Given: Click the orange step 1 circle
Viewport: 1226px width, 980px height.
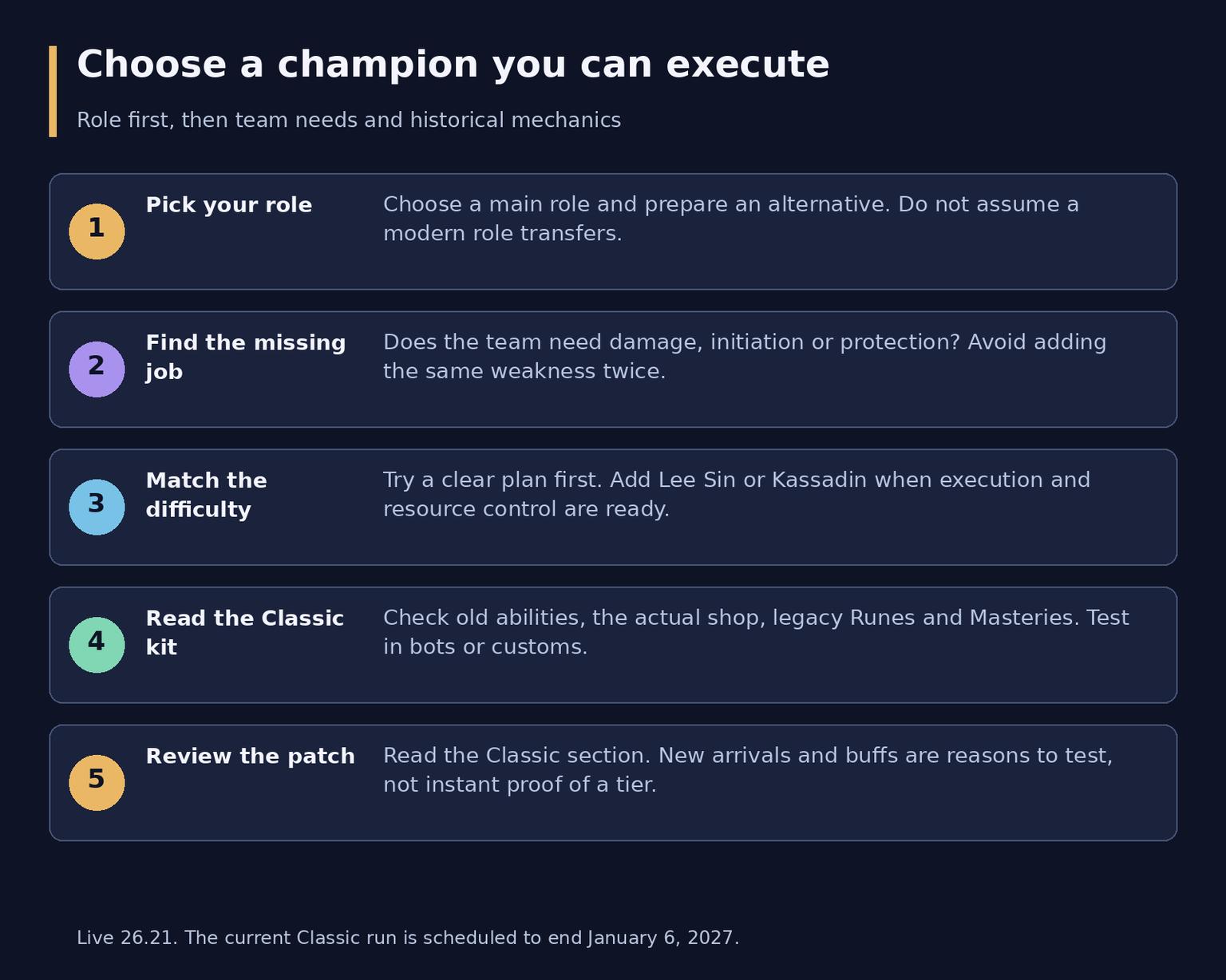Looking at the screenshot, I should (97, 231).
